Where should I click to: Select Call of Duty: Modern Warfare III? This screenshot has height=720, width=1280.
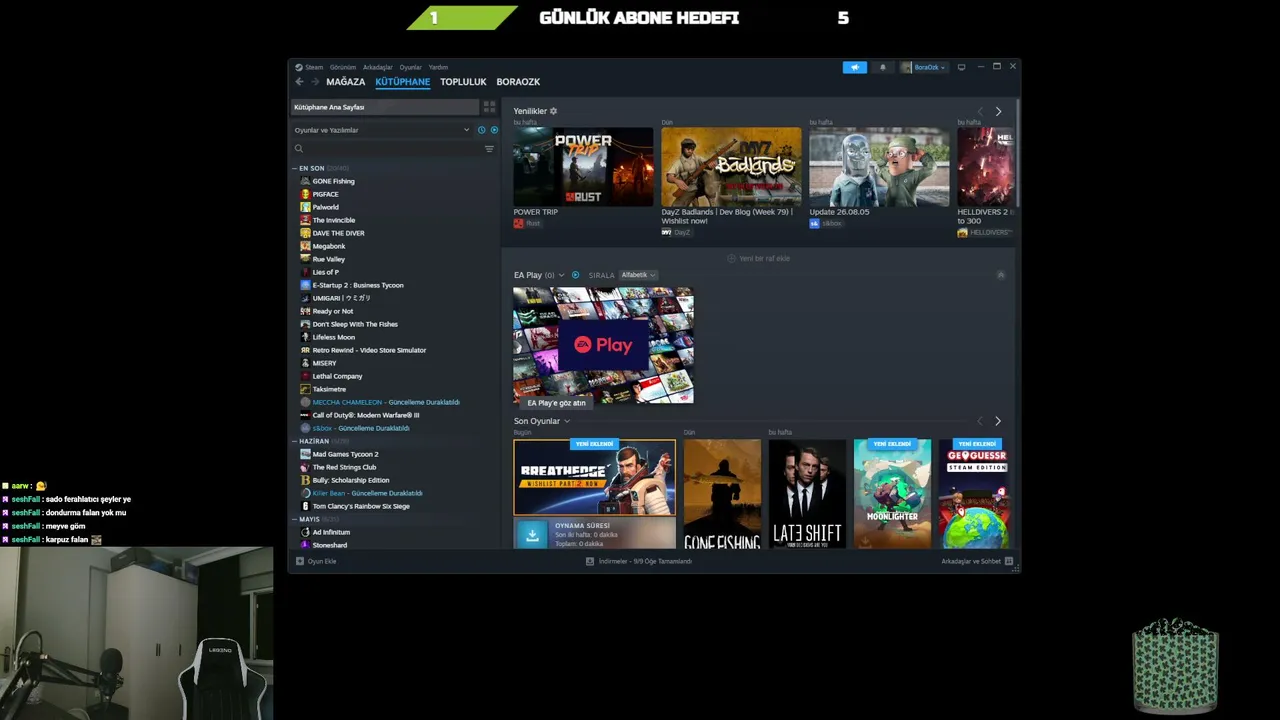366,415
